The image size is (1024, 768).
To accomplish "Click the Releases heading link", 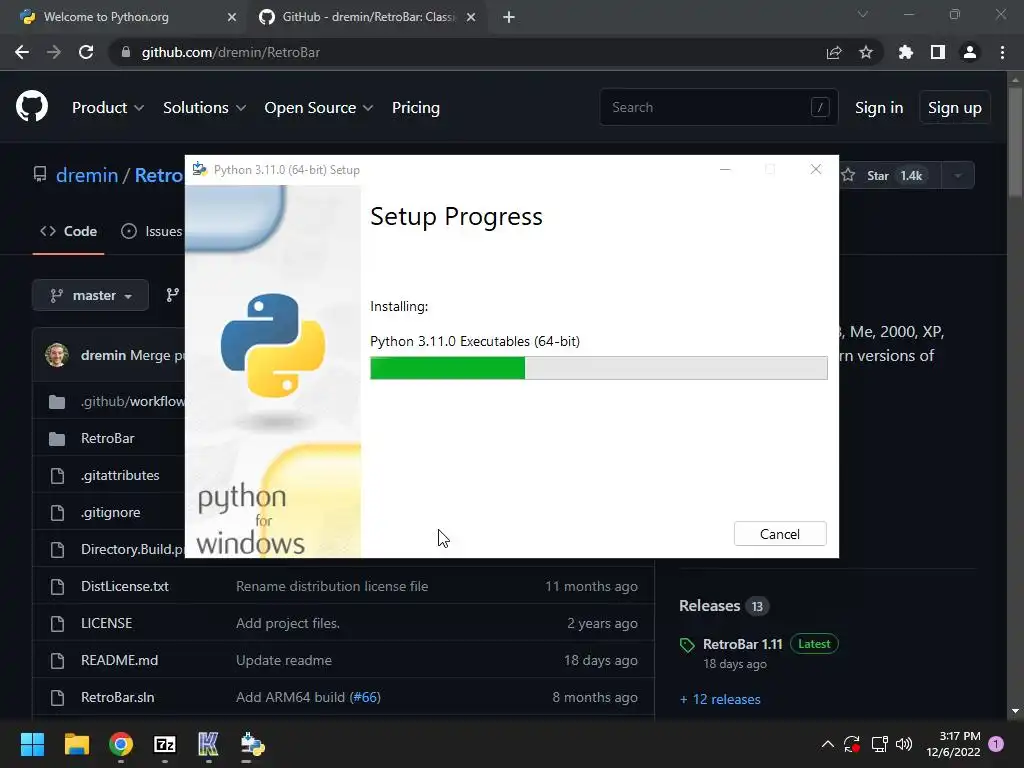I will 709,606.
